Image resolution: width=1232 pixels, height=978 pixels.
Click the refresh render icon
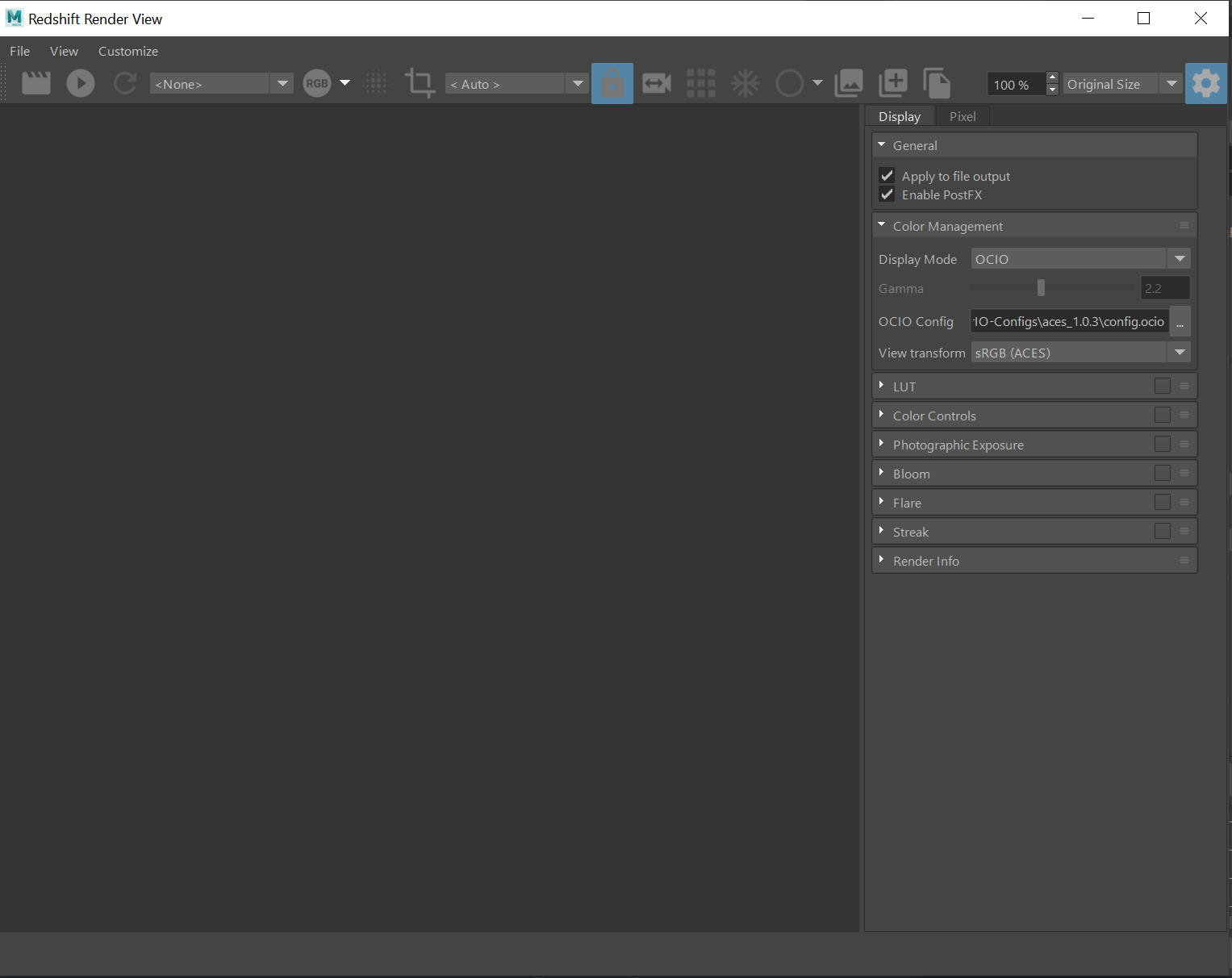(125, 83)
